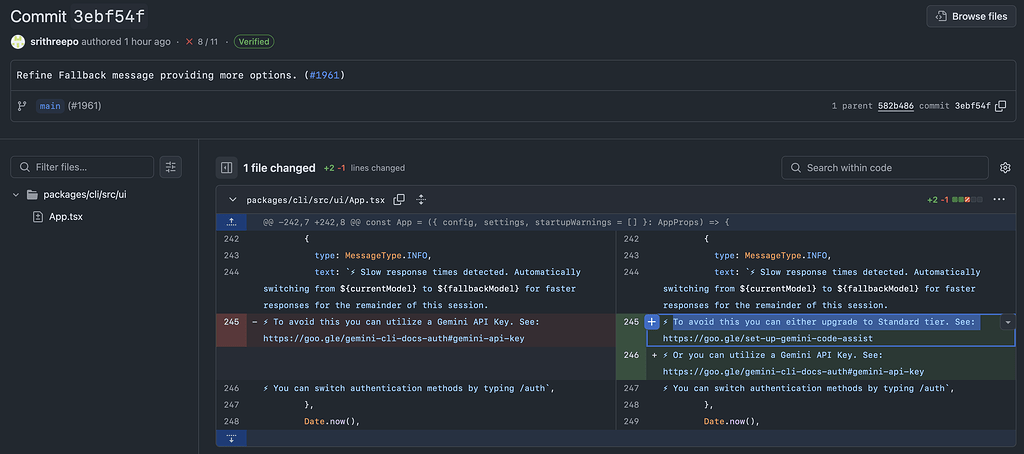Expand hidden lines above line 242
Viewport: 1024px width, 454px height.
point(231,222)
